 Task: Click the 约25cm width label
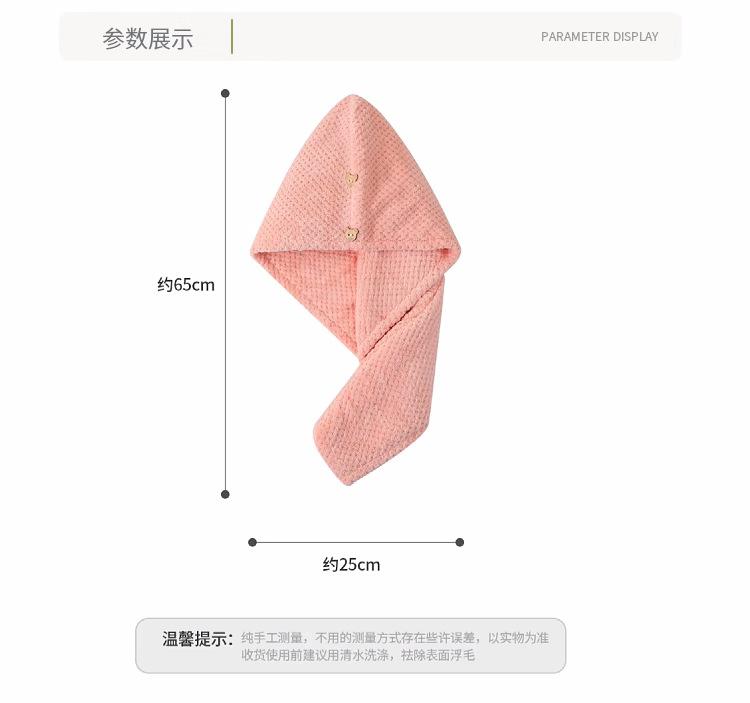pos(351,564)
